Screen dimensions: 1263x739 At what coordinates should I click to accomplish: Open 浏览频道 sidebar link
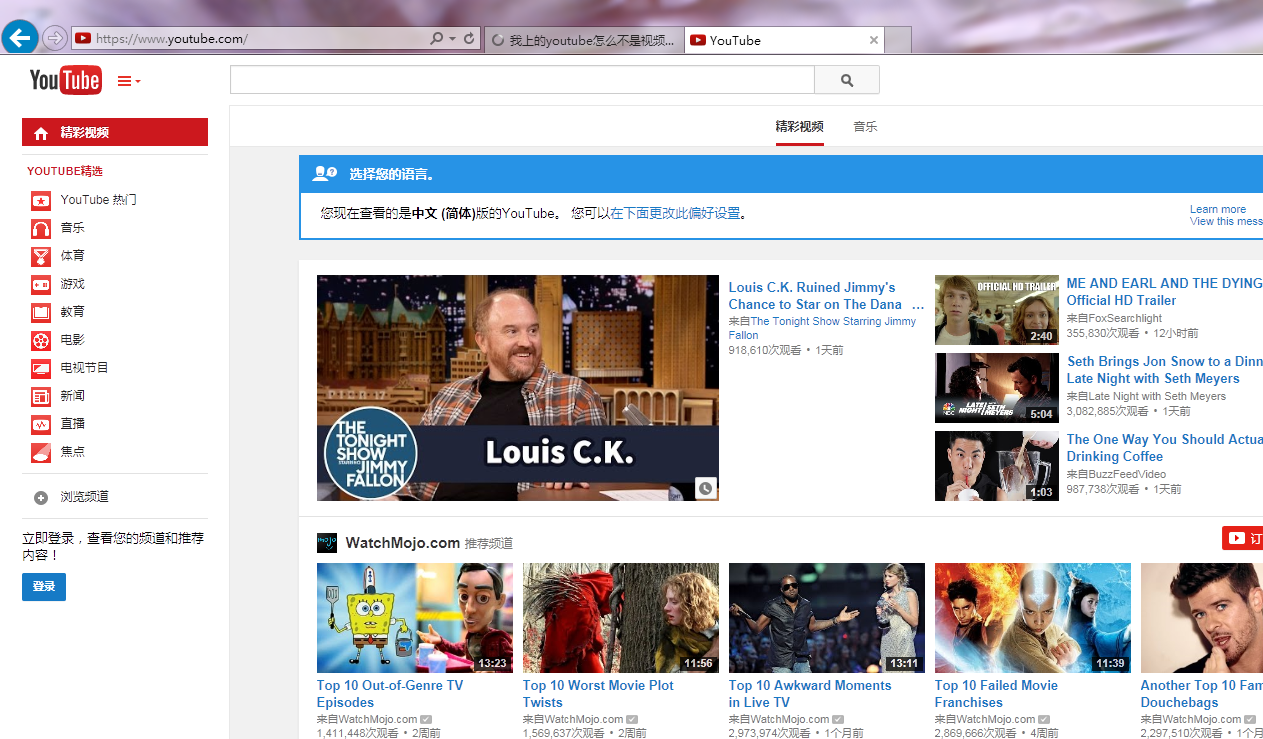pyautogui.click(x=84, y=497)
